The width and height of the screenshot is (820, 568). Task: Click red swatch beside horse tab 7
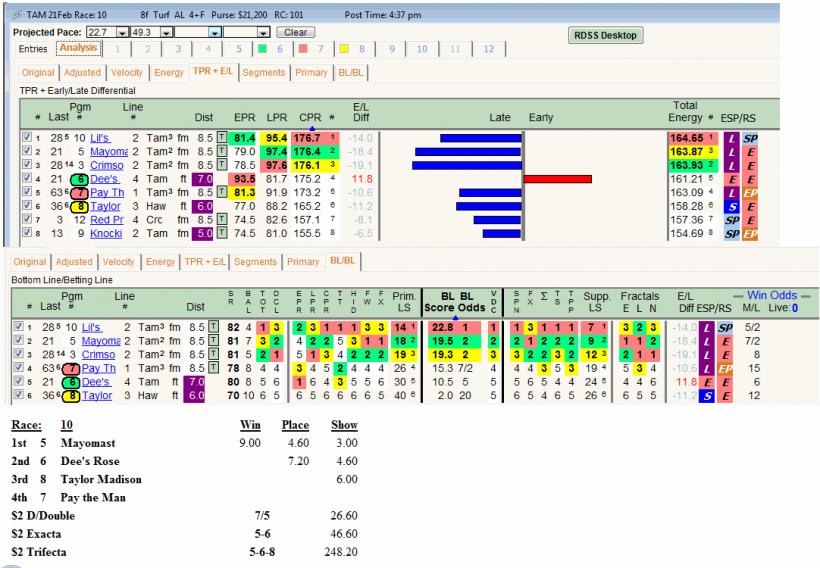pos(303,49)
